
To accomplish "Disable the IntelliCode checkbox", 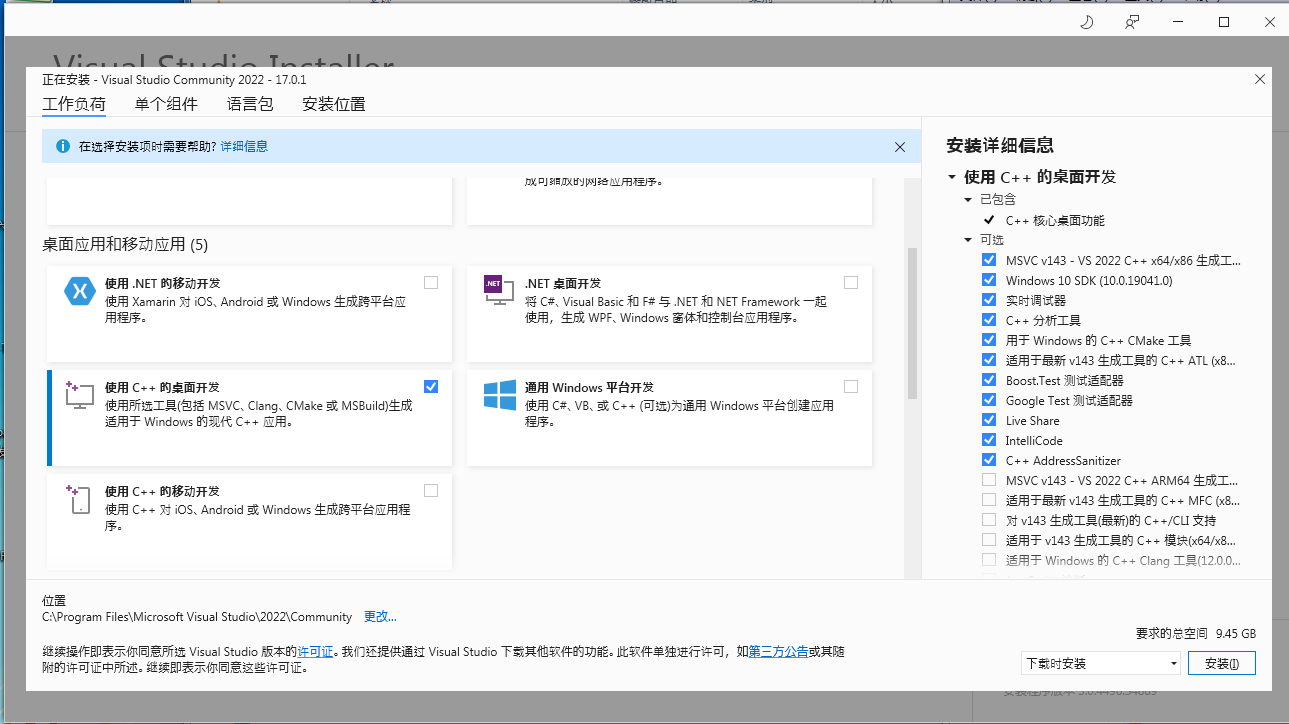I will click(988, 440).
